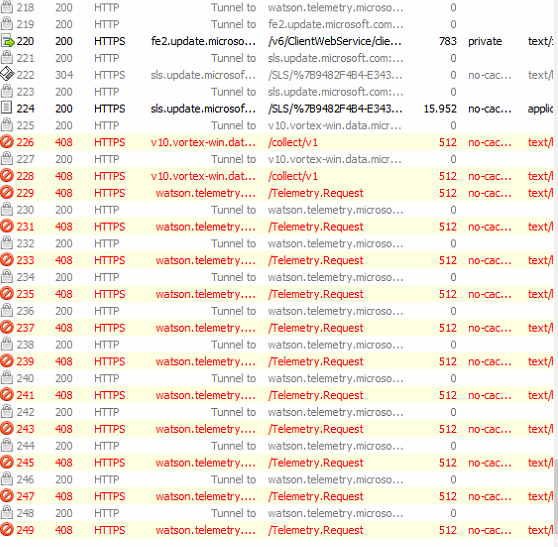
Task: Click the red error icon of session 239
Action: click(x=7, y=361)
